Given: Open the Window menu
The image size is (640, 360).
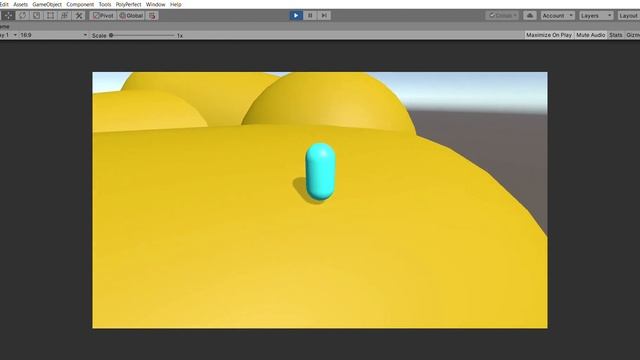Looking at the screenshot, I should click(x=156, y=4).
